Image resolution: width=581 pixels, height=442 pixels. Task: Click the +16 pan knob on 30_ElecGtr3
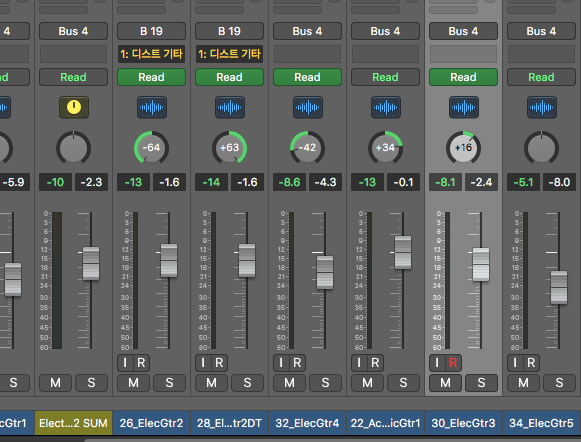click(464, 147)
